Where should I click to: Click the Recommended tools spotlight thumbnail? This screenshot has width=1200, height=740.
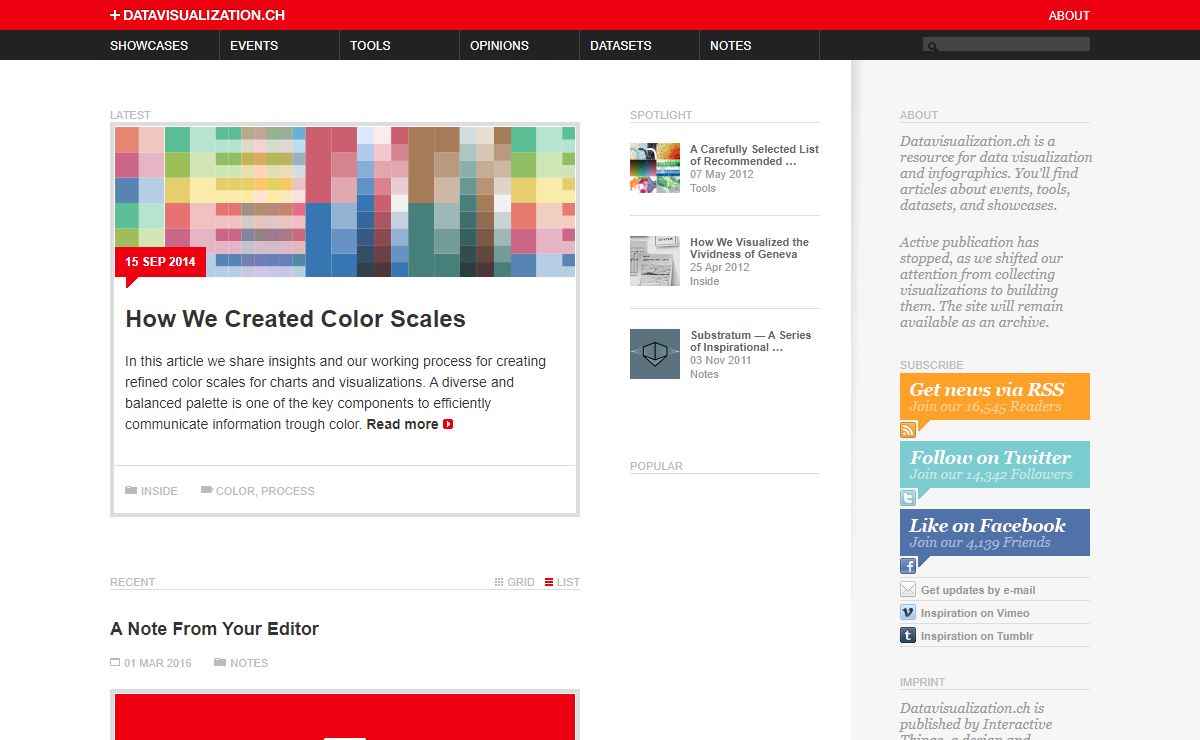[655, 168]
